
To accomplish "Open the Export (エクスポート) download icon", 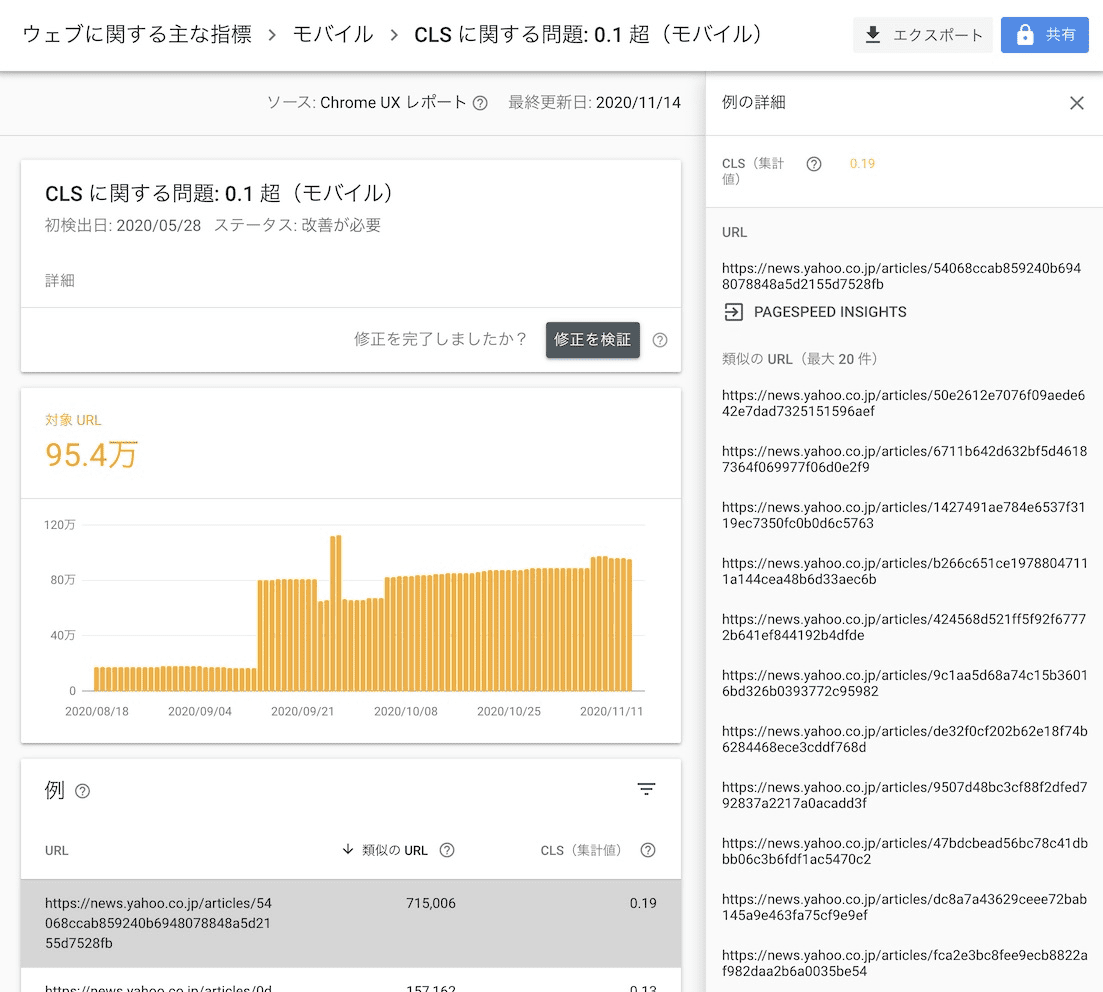I will (x=875, y=35).
